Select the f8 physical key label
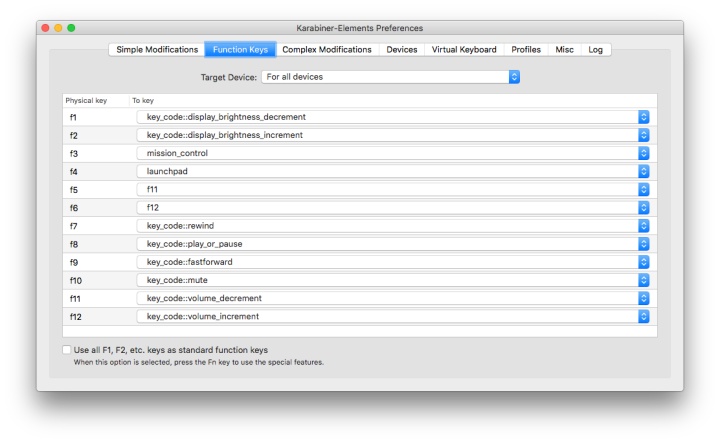Image resolution: width=720 pixels, height=443 pixels. click(74, 244)
